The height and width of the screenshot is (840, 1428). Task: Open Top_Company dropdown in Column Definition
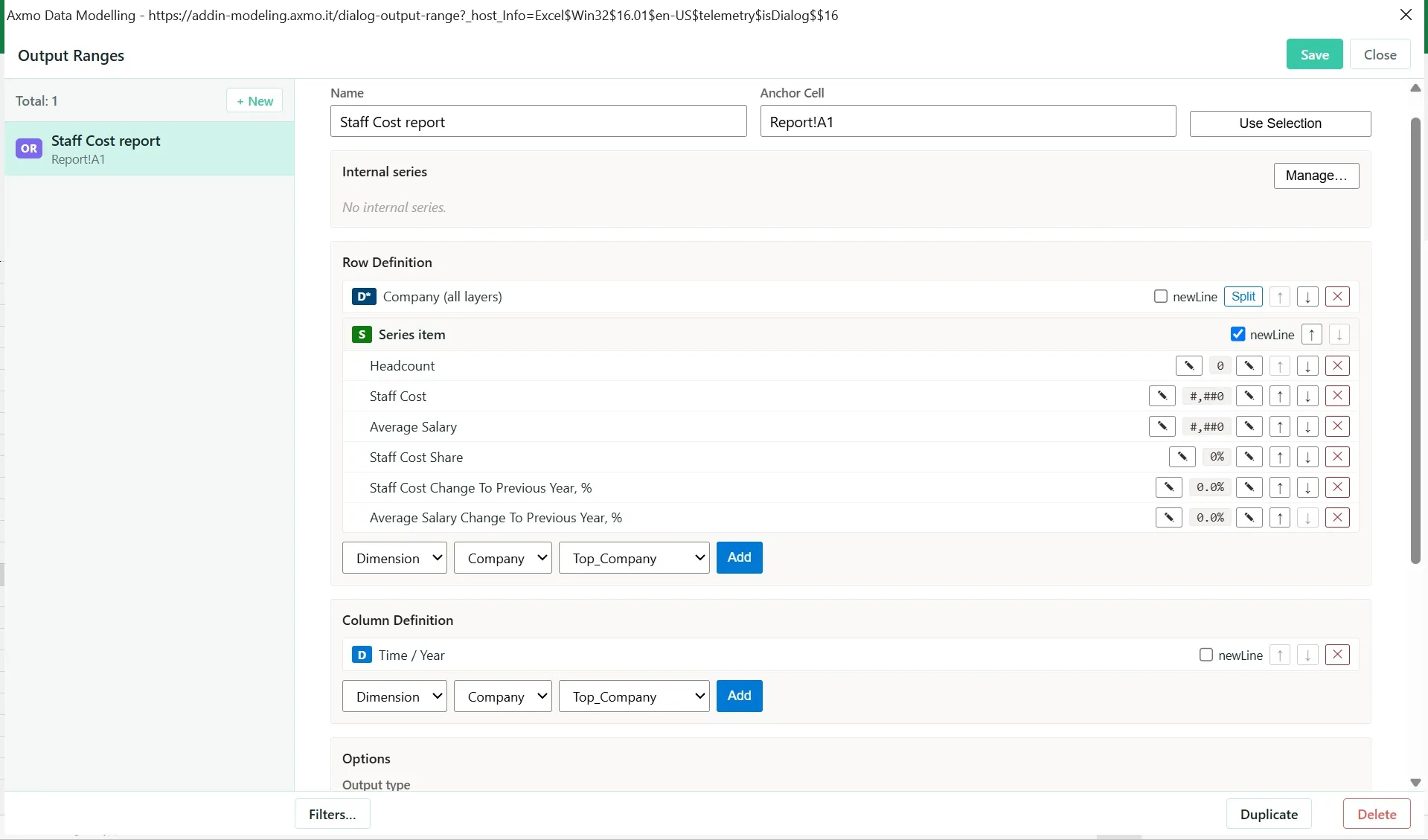[x=634, y=697]
